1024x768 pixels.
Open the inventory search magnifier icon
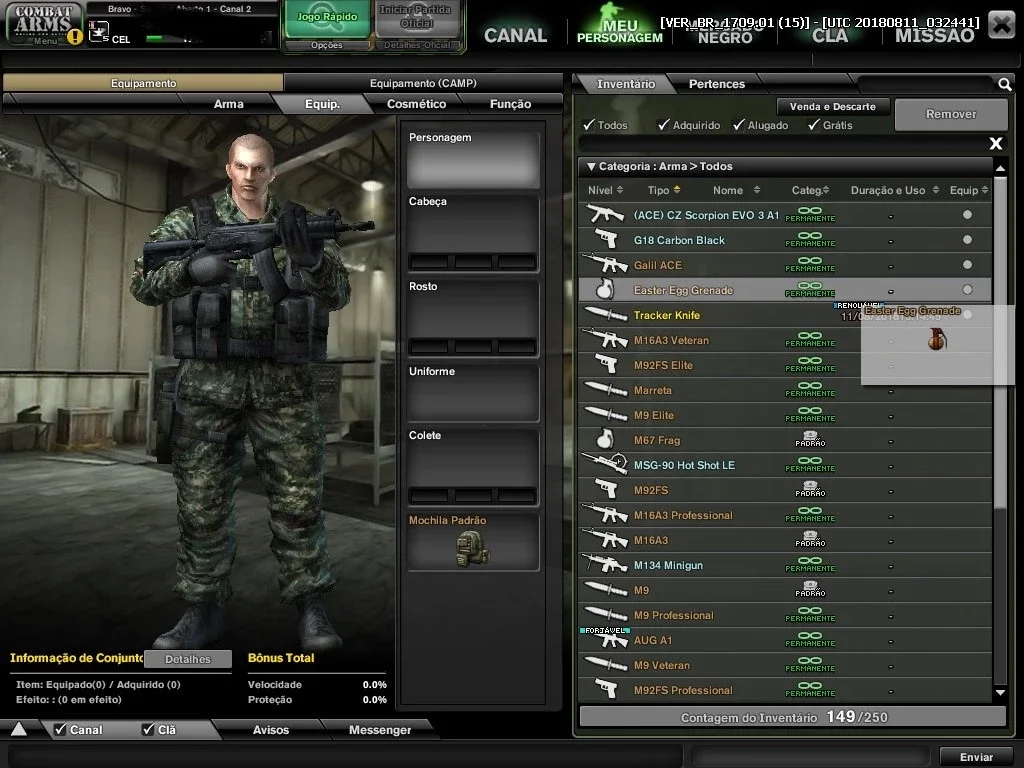(1004, 84)
